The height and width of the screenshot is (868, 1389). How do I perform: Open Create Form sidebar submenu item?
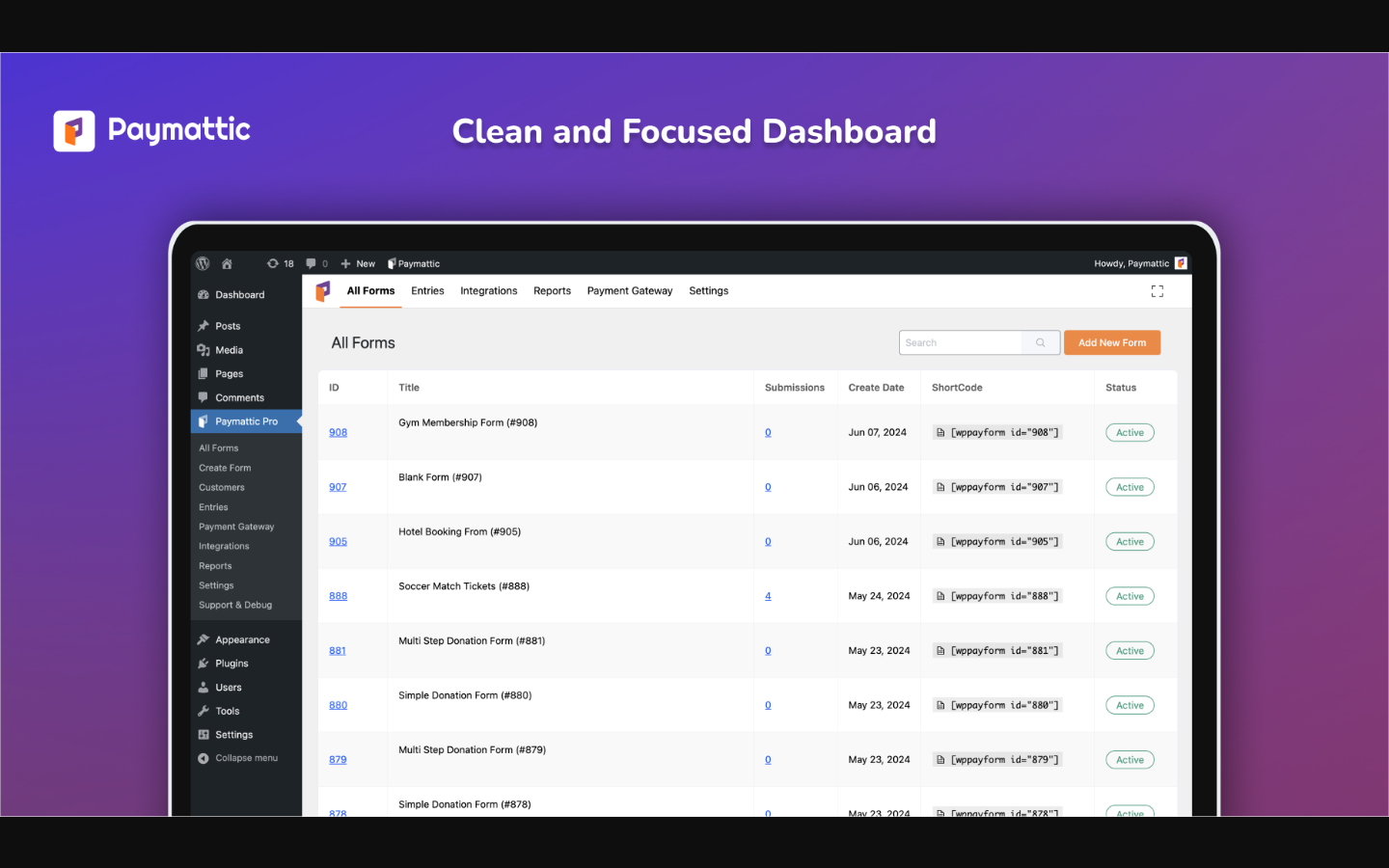[225, 468]
